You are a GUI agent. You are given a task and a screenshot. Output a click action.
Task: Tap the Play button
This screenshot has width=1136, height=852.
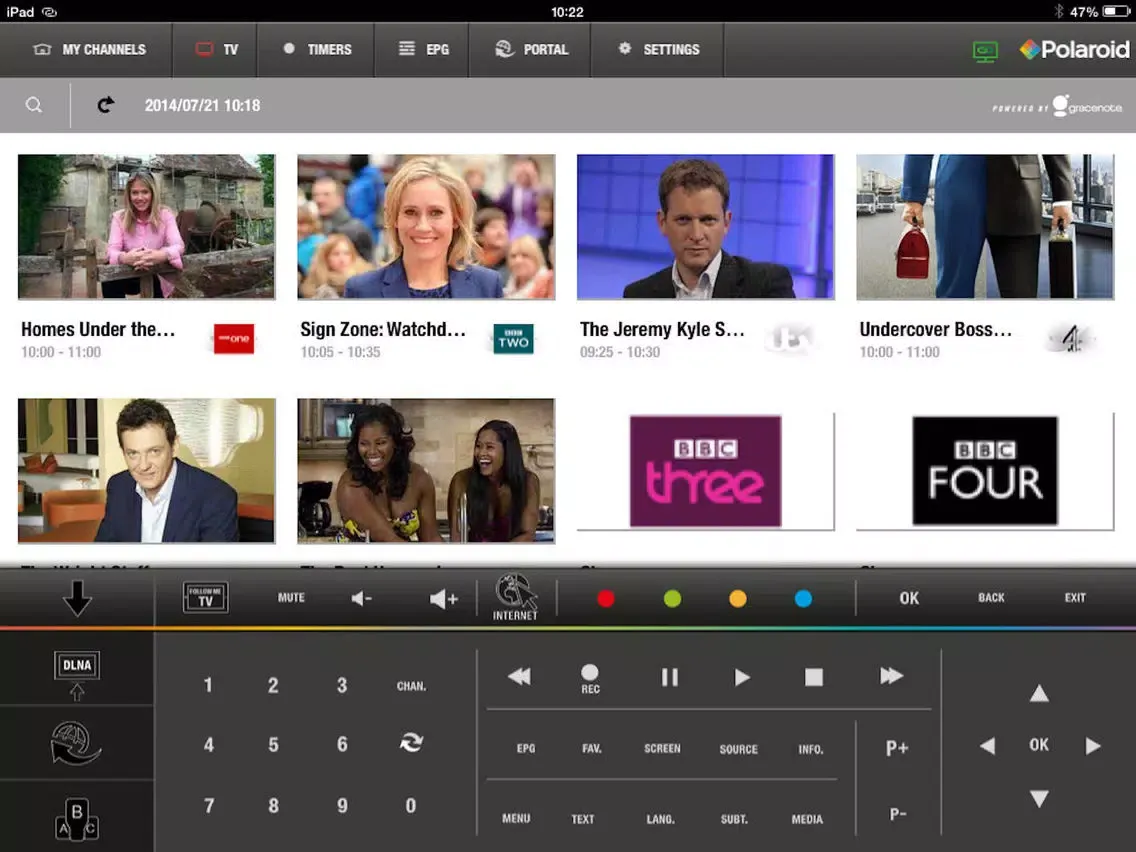741,677
